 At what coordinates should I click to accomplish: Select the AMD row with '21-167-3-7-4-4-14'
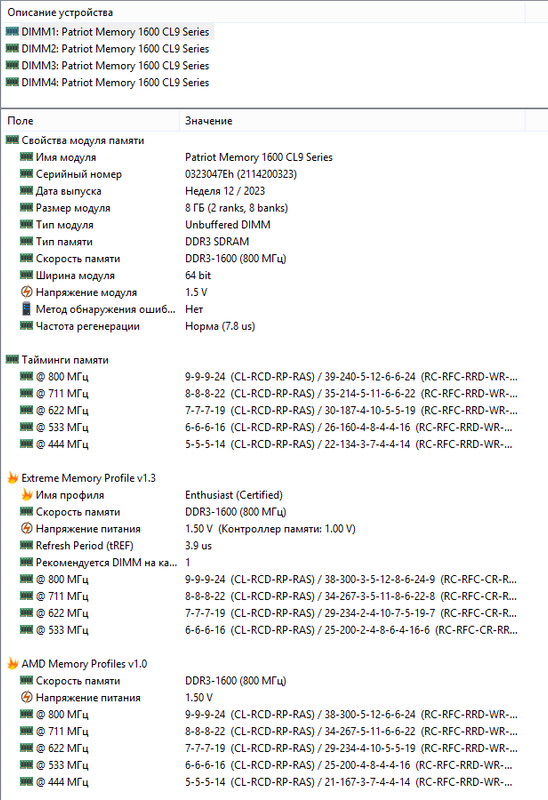[265, 781]
